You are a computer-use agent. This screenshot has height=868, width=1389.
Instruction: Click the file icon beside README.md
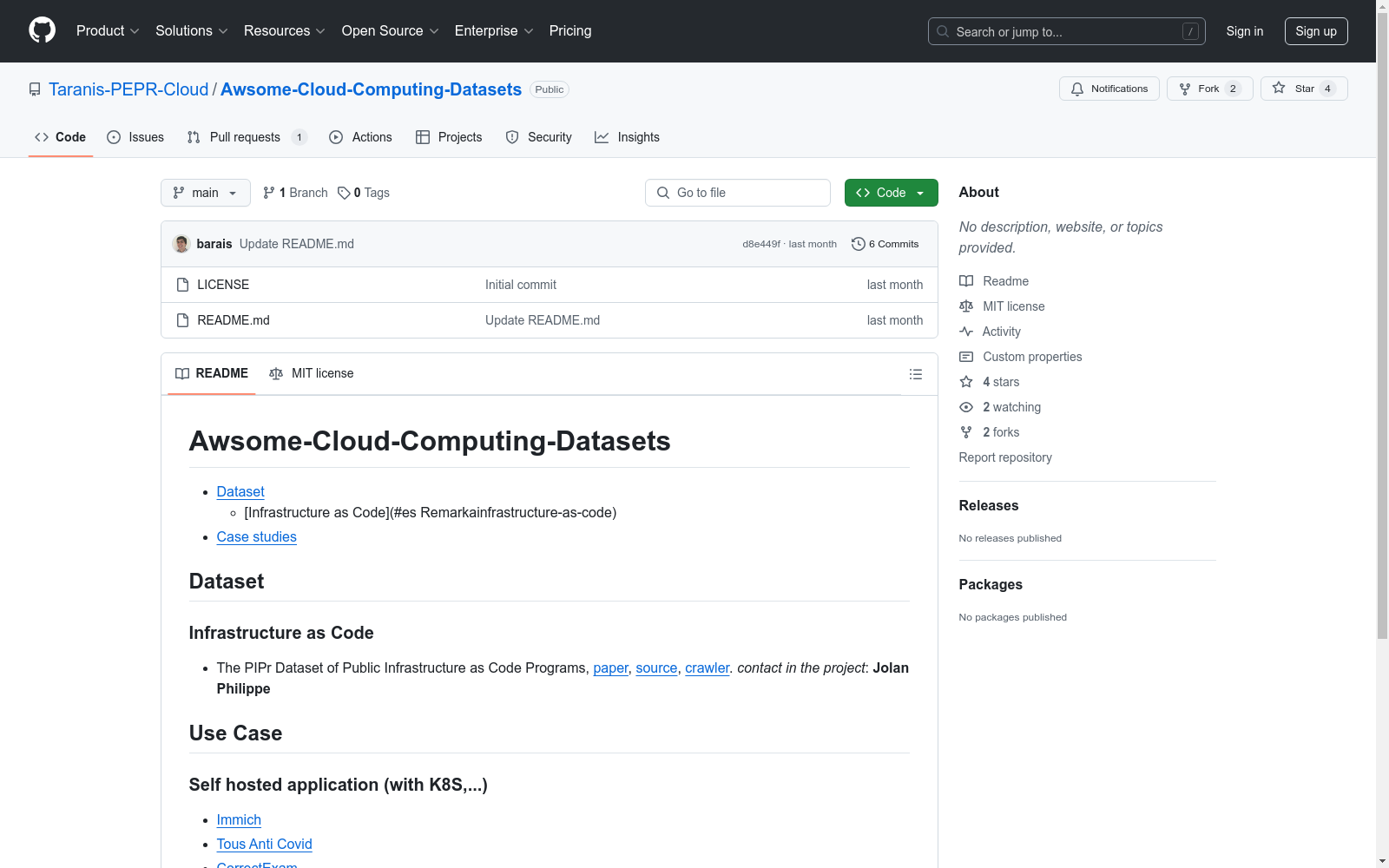[x=182, y=320]
